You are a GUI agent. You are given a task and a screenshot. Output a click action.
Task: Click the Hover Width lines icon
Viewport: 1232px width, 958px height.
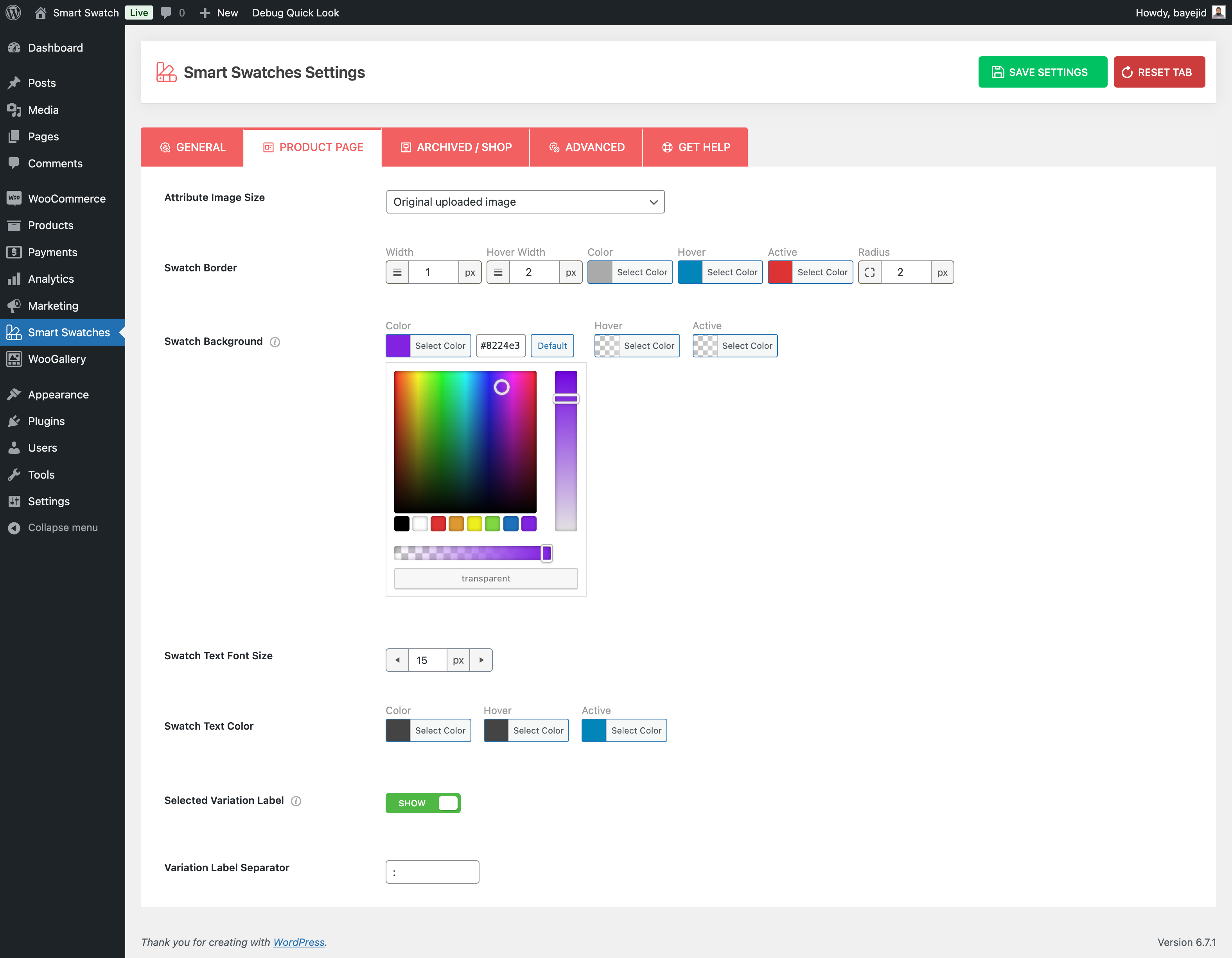tap(498, 272)
